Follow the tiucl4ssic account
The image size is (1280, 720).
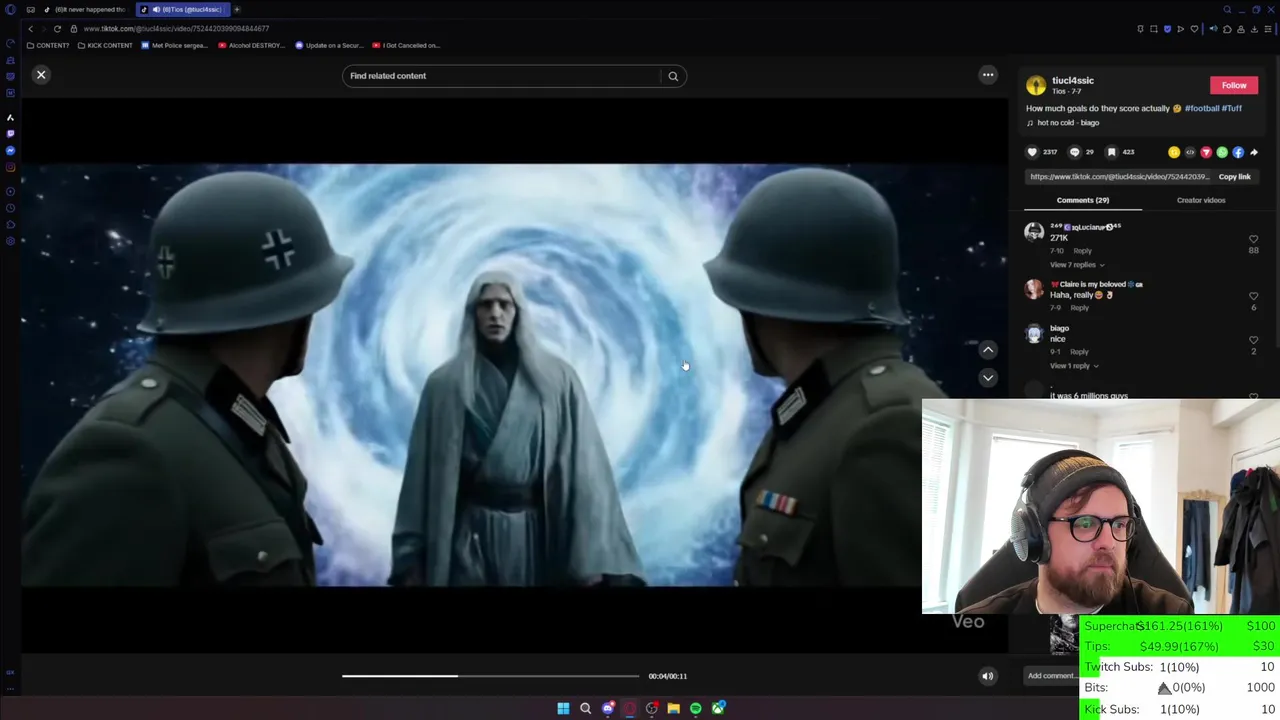[x=1234, y=85]
